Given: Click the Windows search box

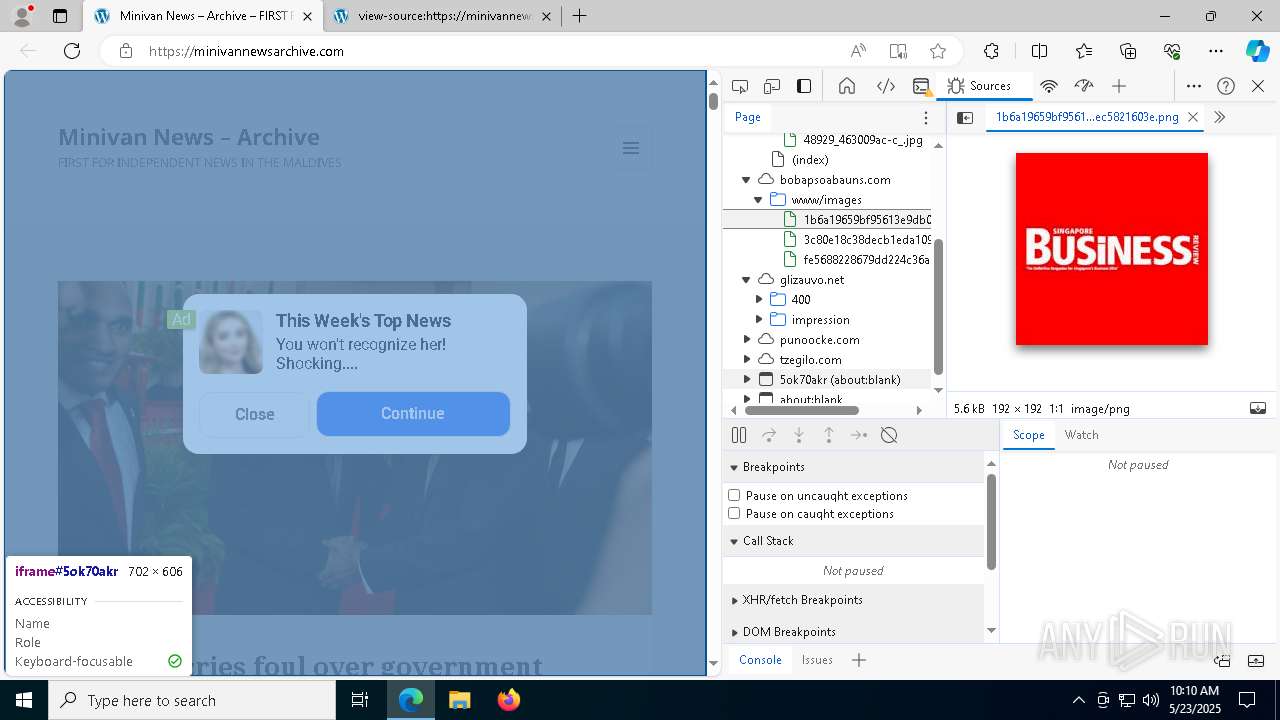Looking at the screenshot, I should (x=192, y=700).
